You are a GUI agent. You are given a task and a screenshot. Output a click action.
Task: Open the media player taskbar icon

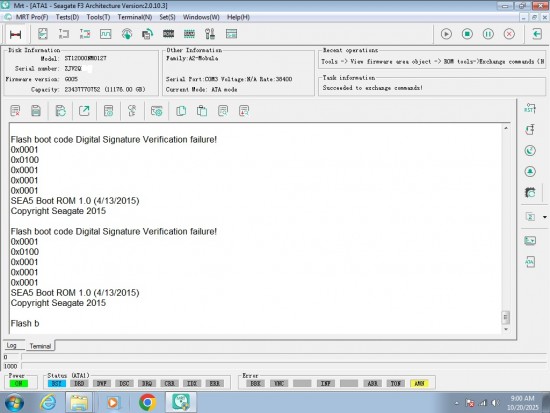point(113,402)
